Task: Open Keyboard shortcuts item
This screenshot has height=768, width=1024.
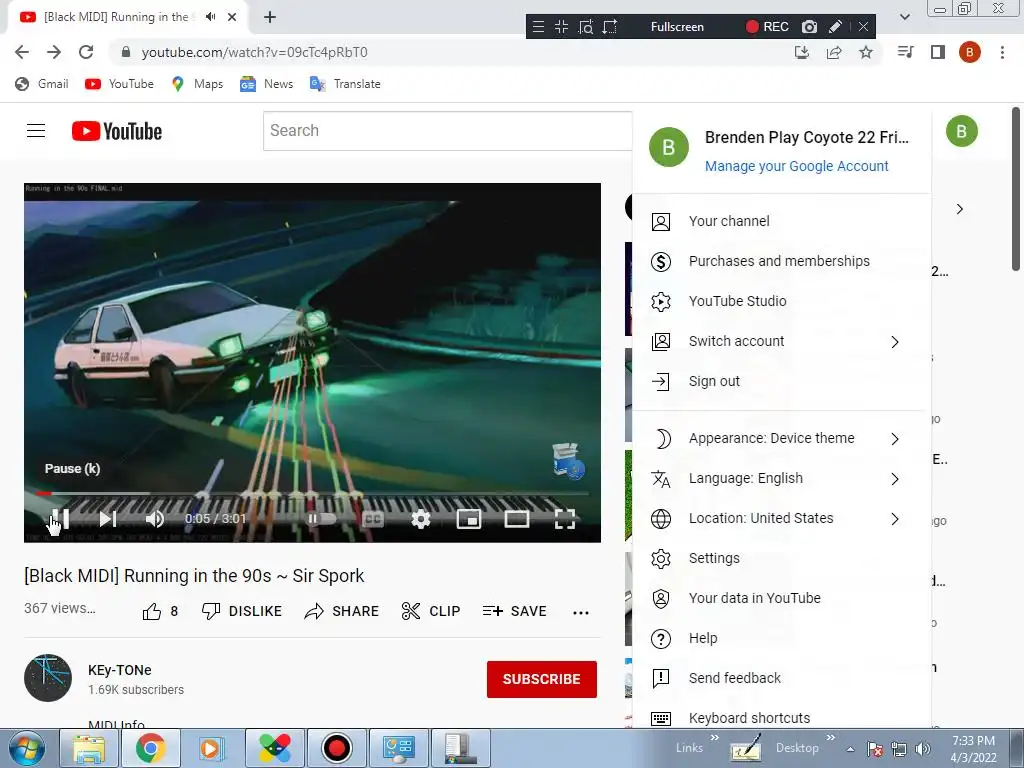Action: (x=781, y=717)
